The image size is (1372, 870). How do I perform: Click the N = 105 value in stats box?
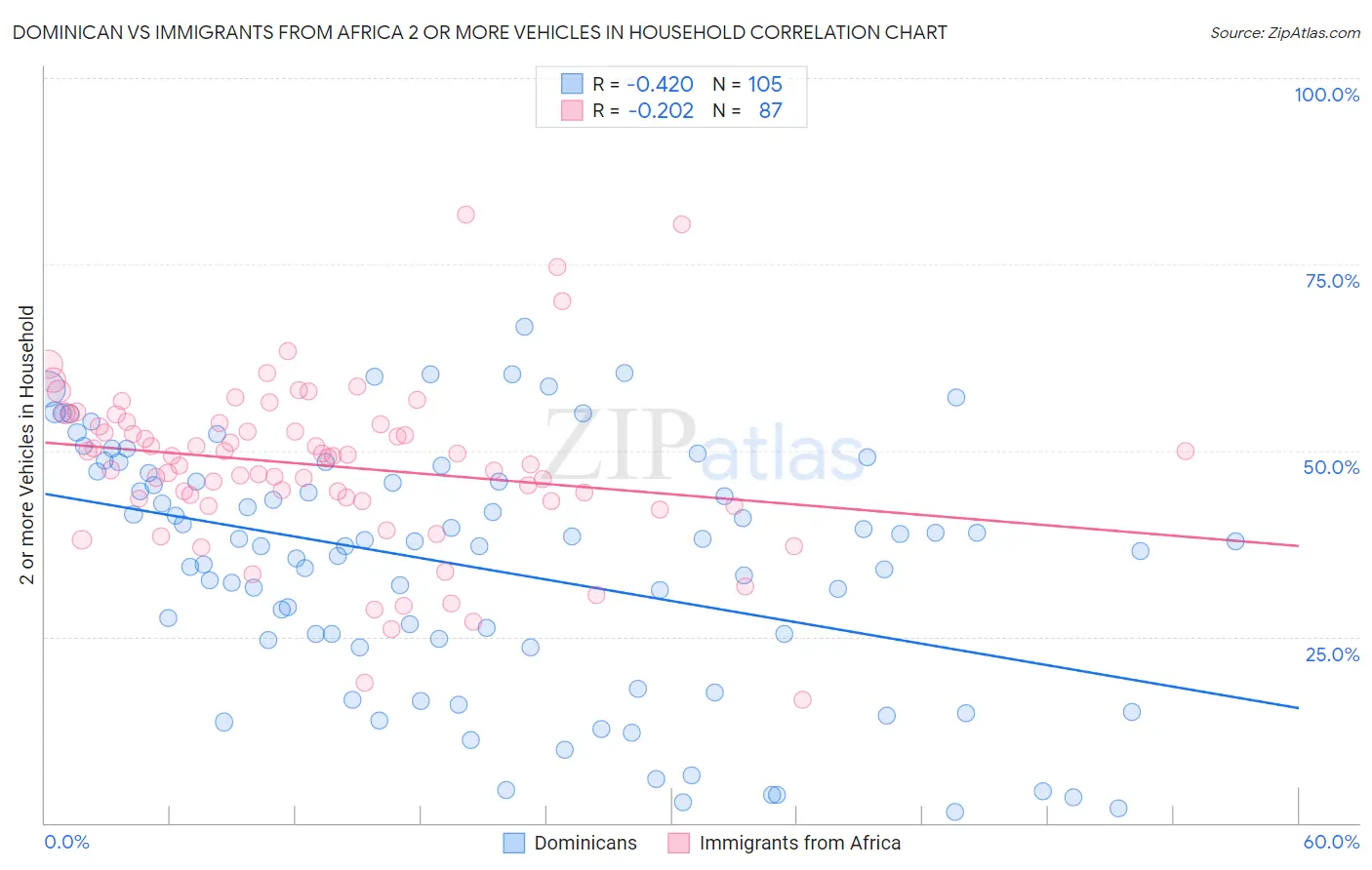coord(747,84)
